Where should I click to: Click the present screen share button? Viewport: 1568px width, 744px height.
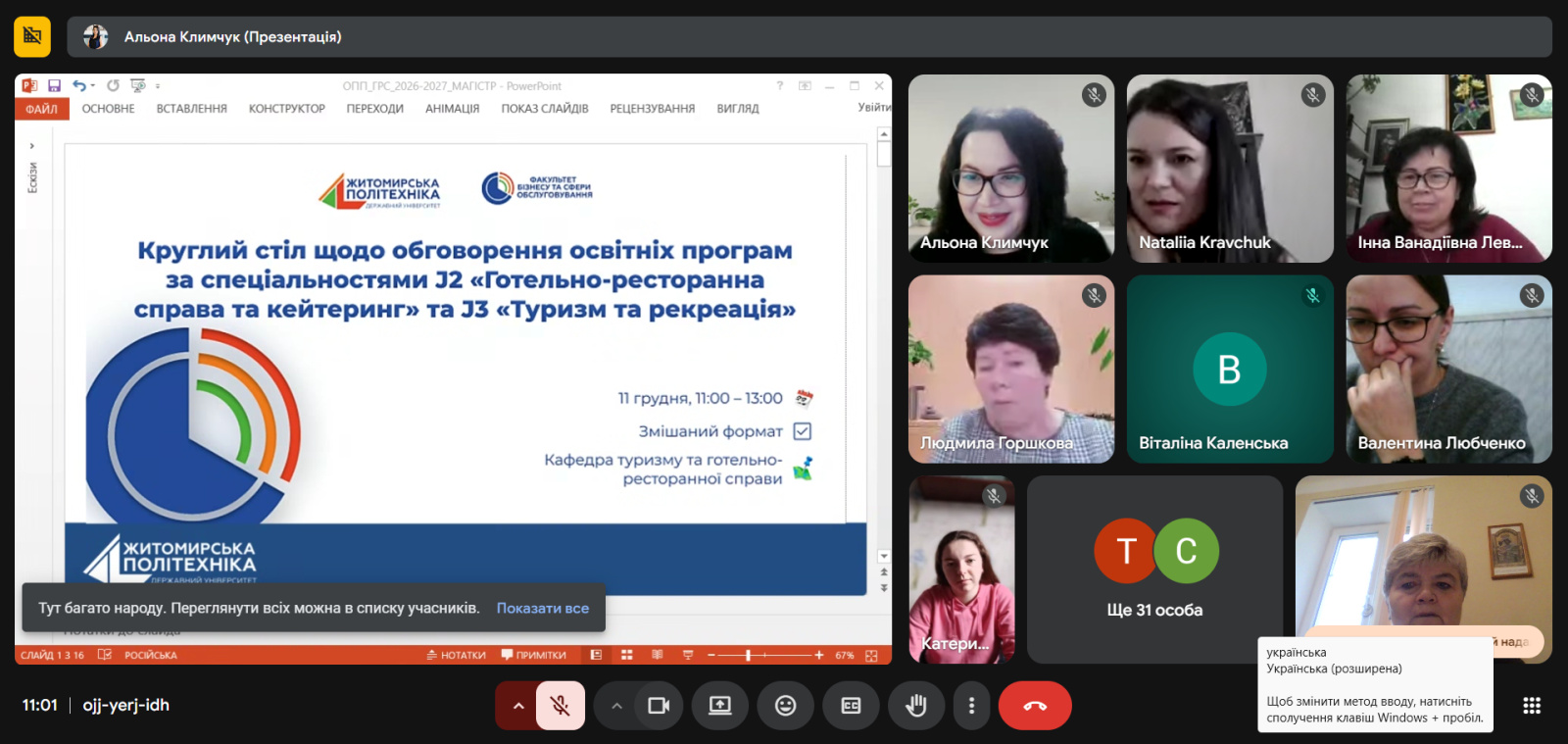(x=720, y=706)
